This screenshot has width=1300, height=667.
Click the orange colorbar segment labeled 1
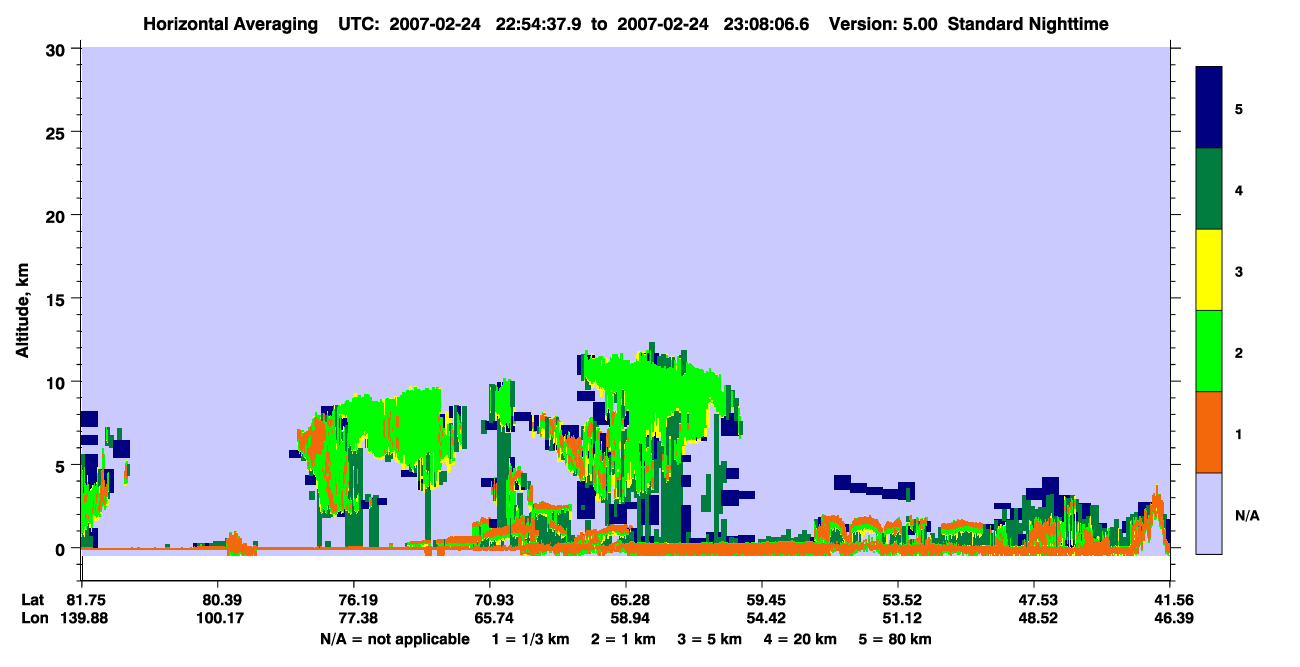1209,432
